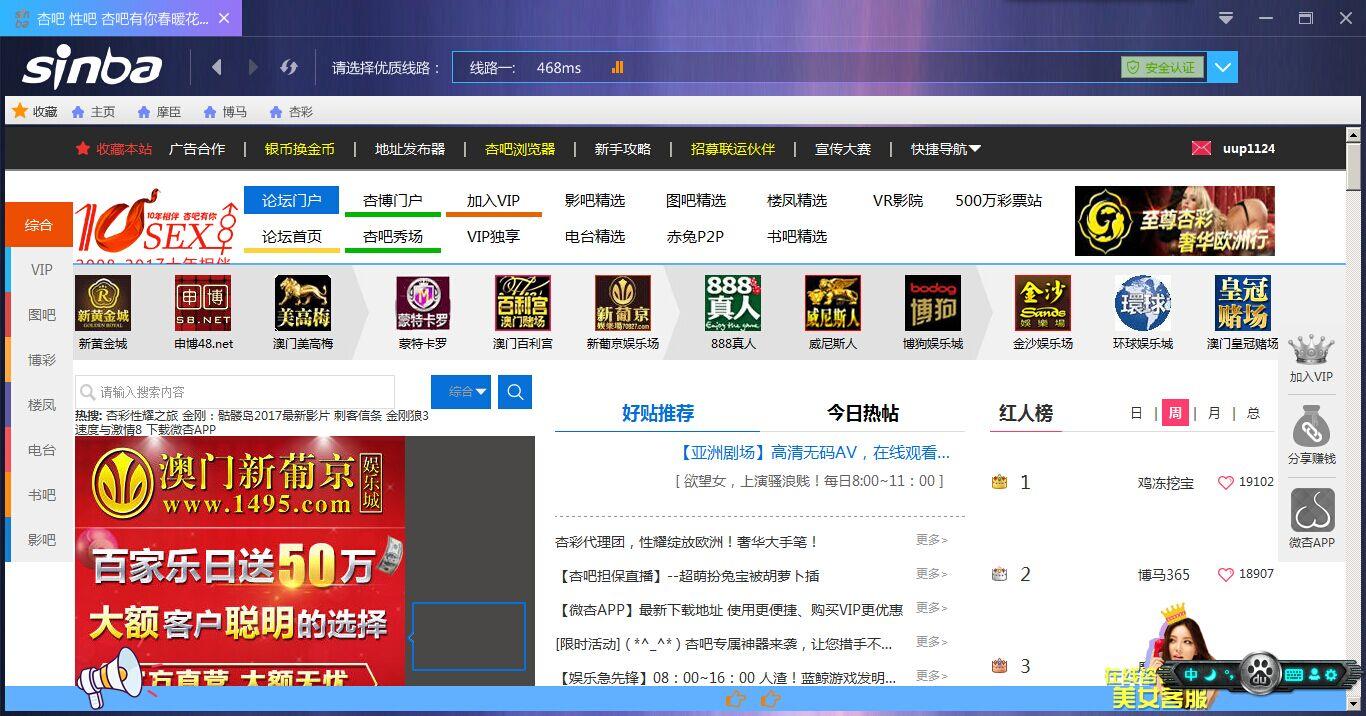The height and width of the screenshot is (716, 1366).
Task: Open the 加入VIP navigation tab
Action: [493, 200]
